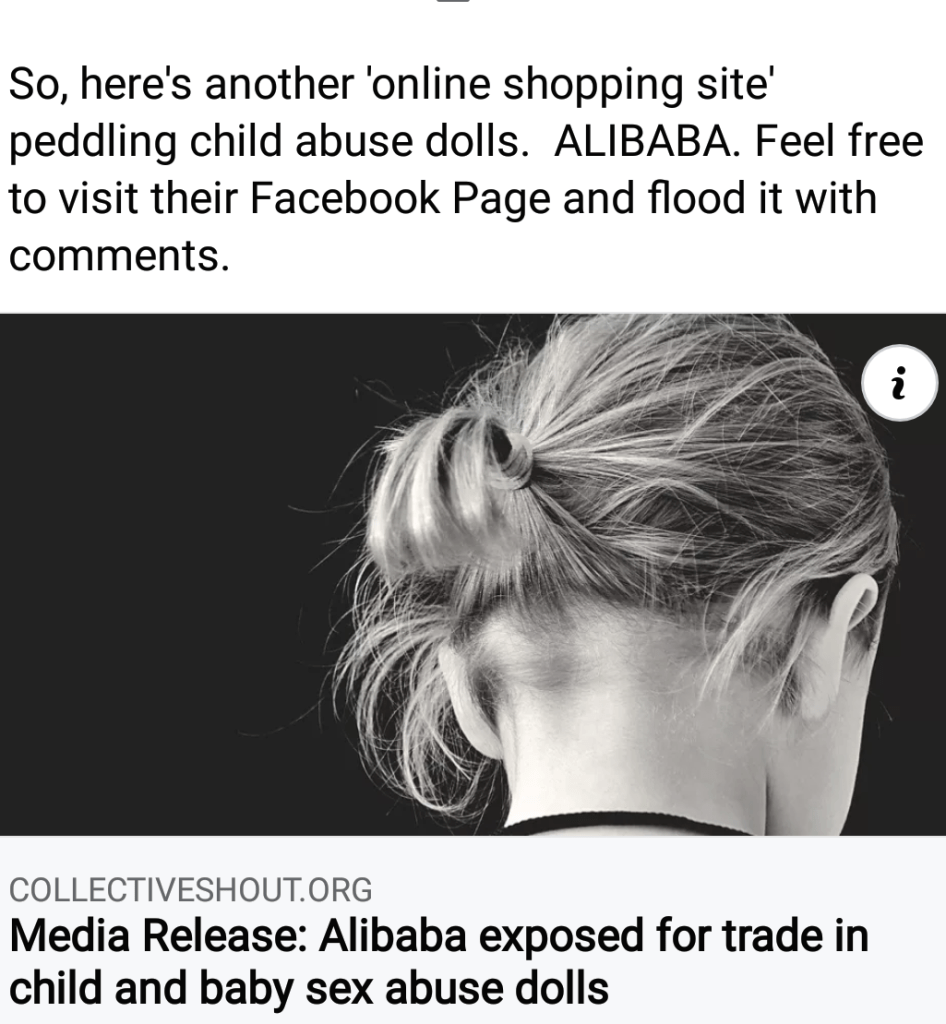
Task: Tap the 'Facebook Page' phrase in the post
Action: (x=400, y=198)
